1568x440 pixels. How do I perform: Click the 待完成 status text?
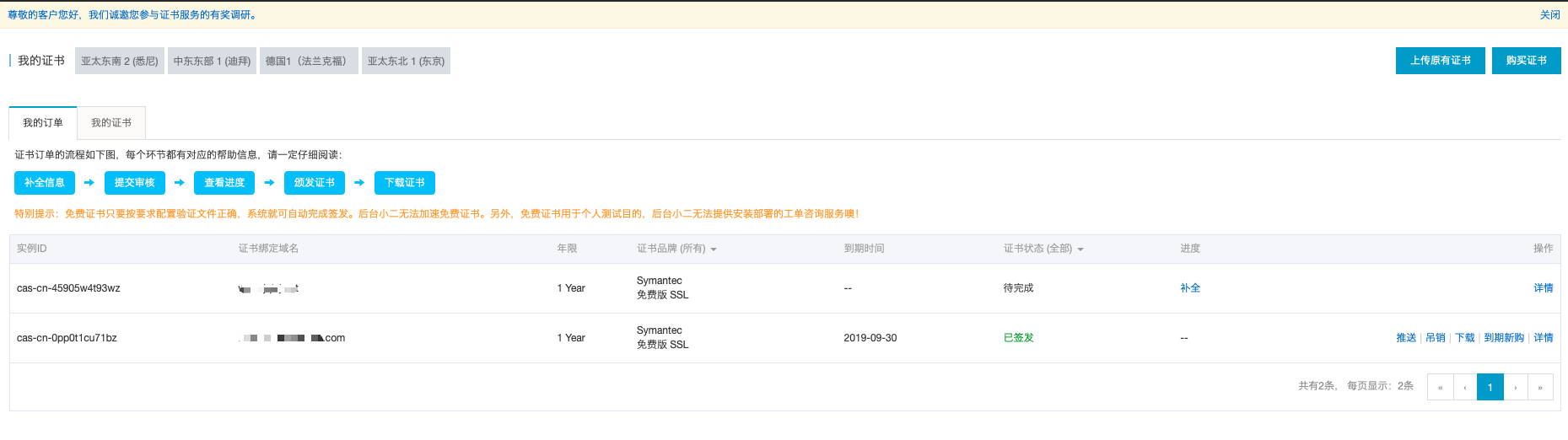click(1018, 288)
